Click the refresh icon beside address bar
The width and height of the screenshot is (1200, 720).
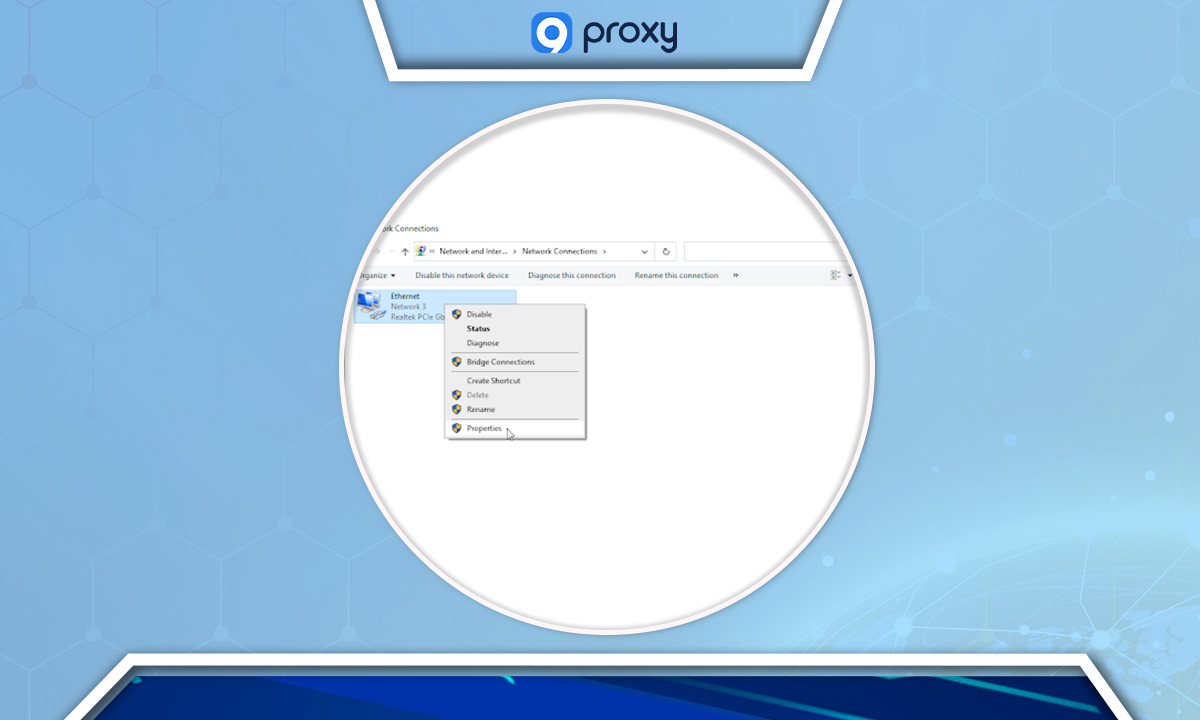(667, 252)
